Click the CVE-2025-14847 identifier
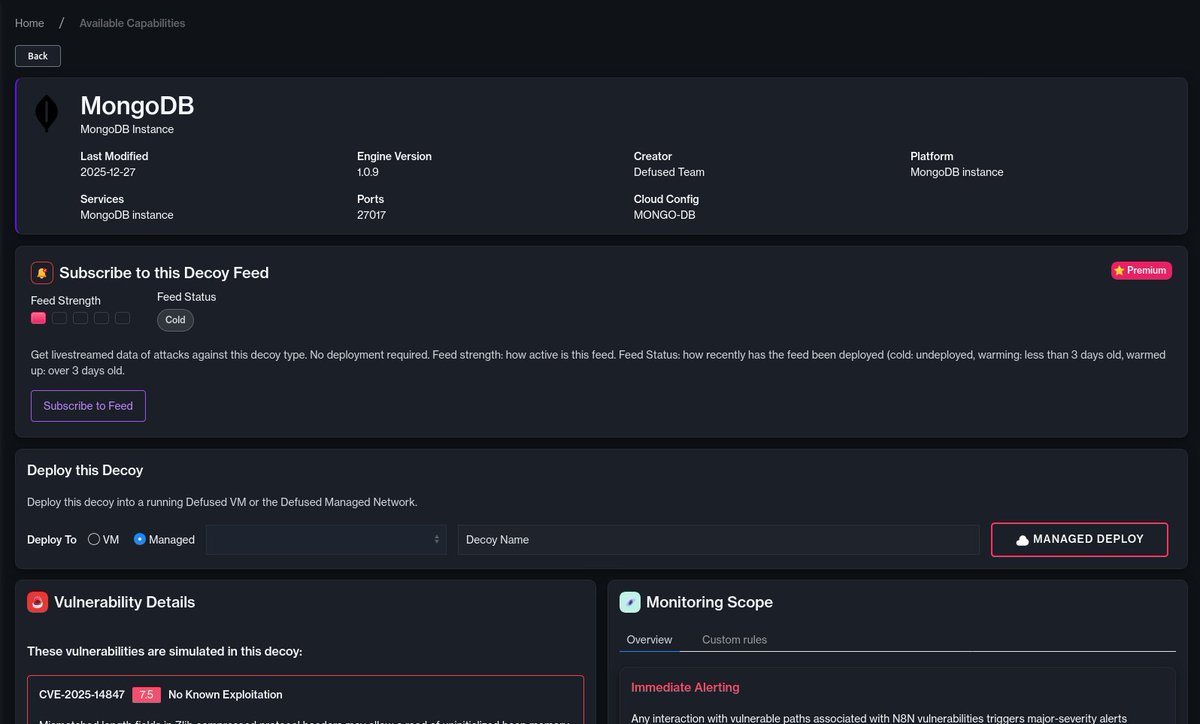Image resolution: width=1200 pixels, height=724 pixels. (82, 695)
